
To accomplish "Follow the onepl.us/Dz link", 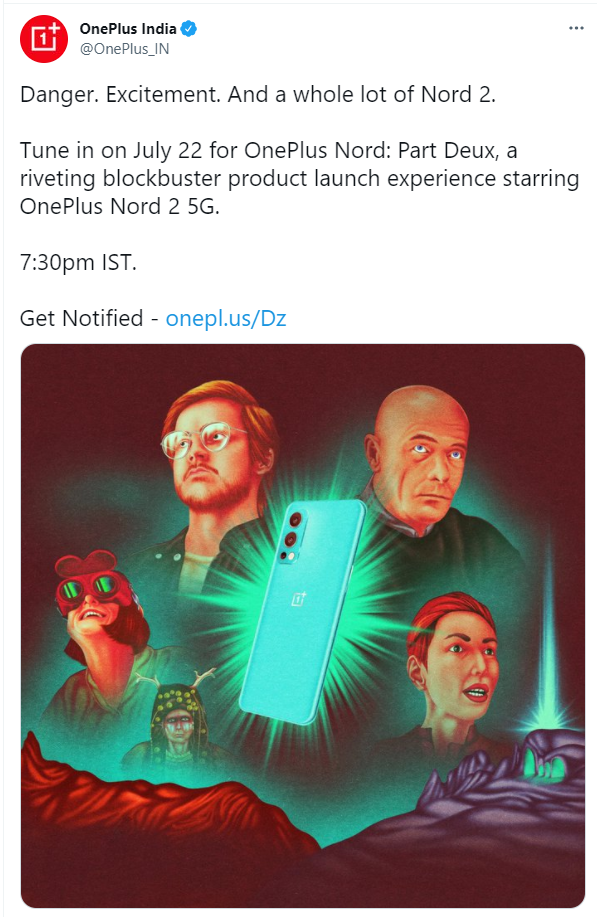I will [x=226, y=319].
